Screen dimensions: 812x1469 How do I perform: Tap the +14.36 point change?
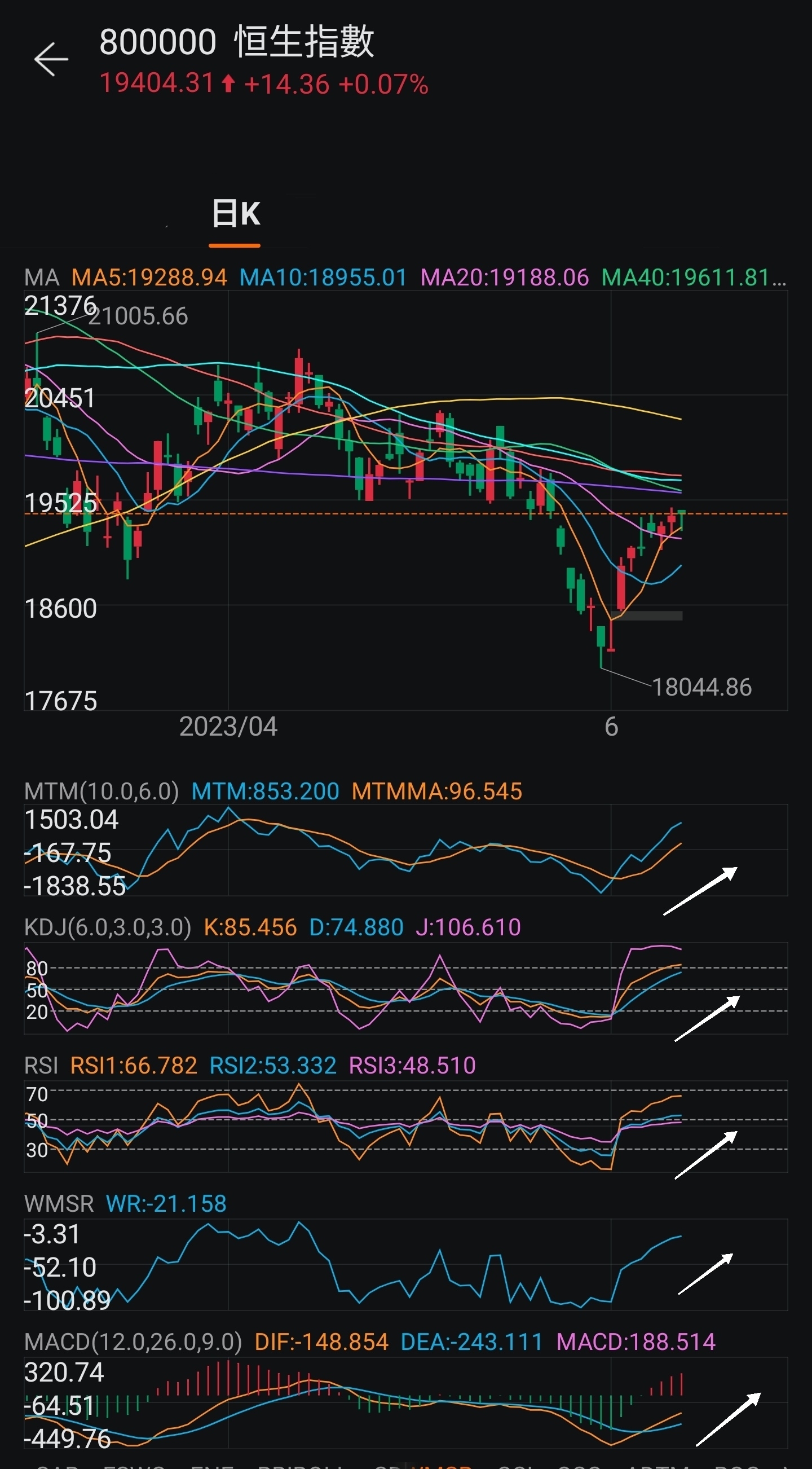[286, 85]
